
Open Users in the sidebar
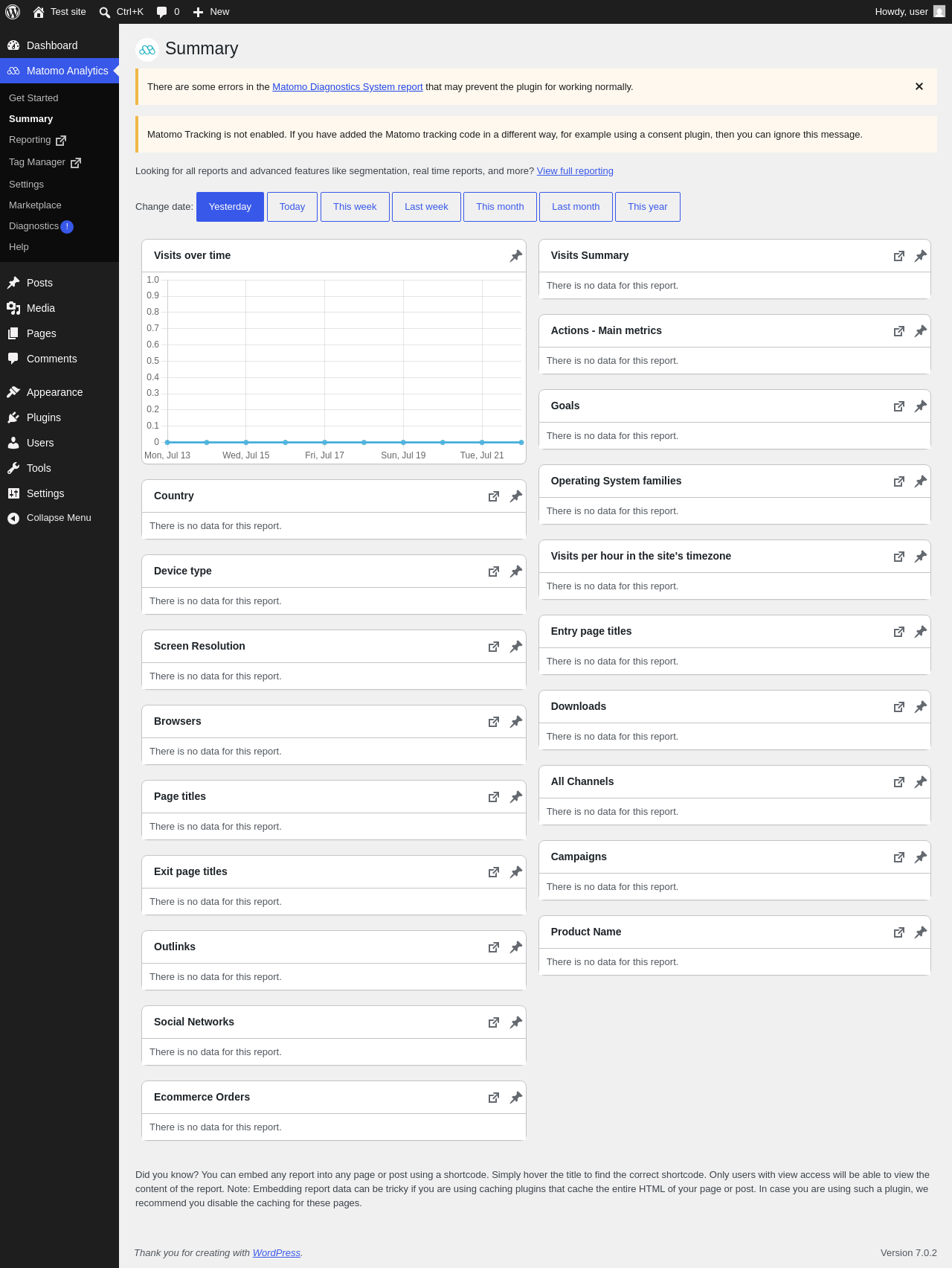pyautogui.click(x=59, y=443)
